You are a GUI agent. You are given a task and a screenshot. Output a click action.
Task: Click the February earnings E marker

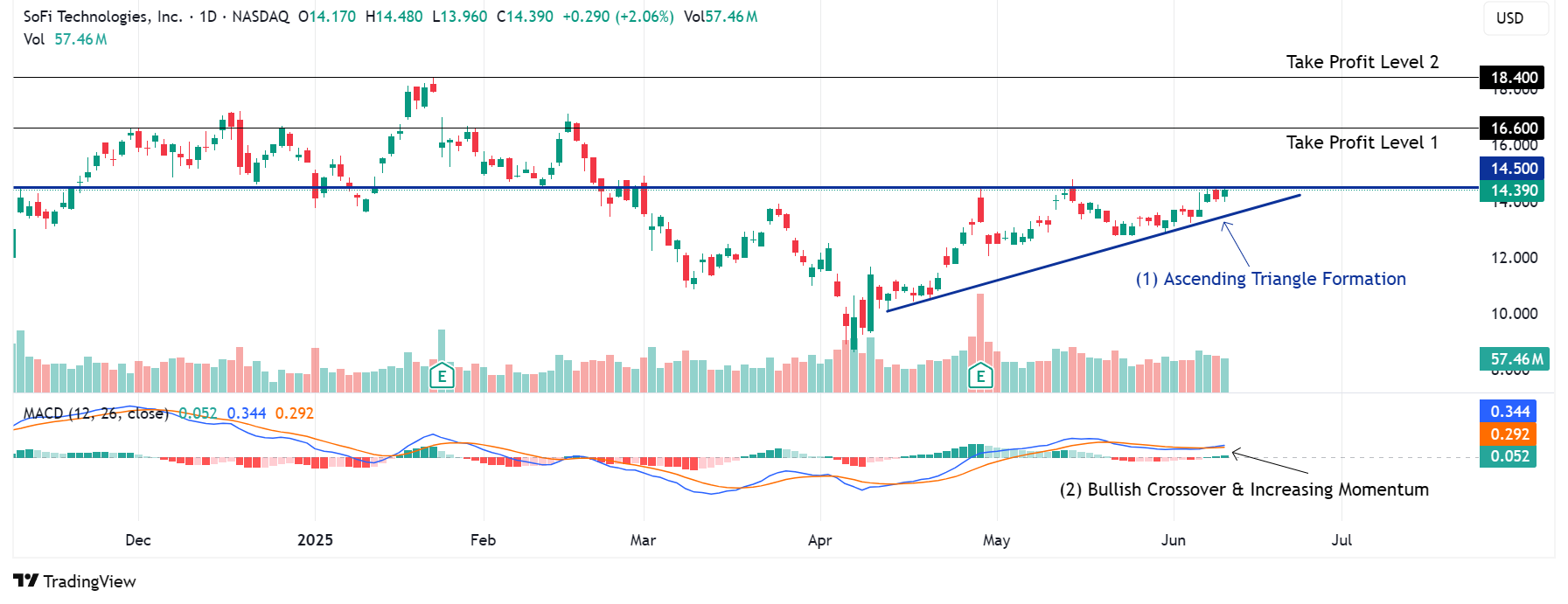pos(442,376)
